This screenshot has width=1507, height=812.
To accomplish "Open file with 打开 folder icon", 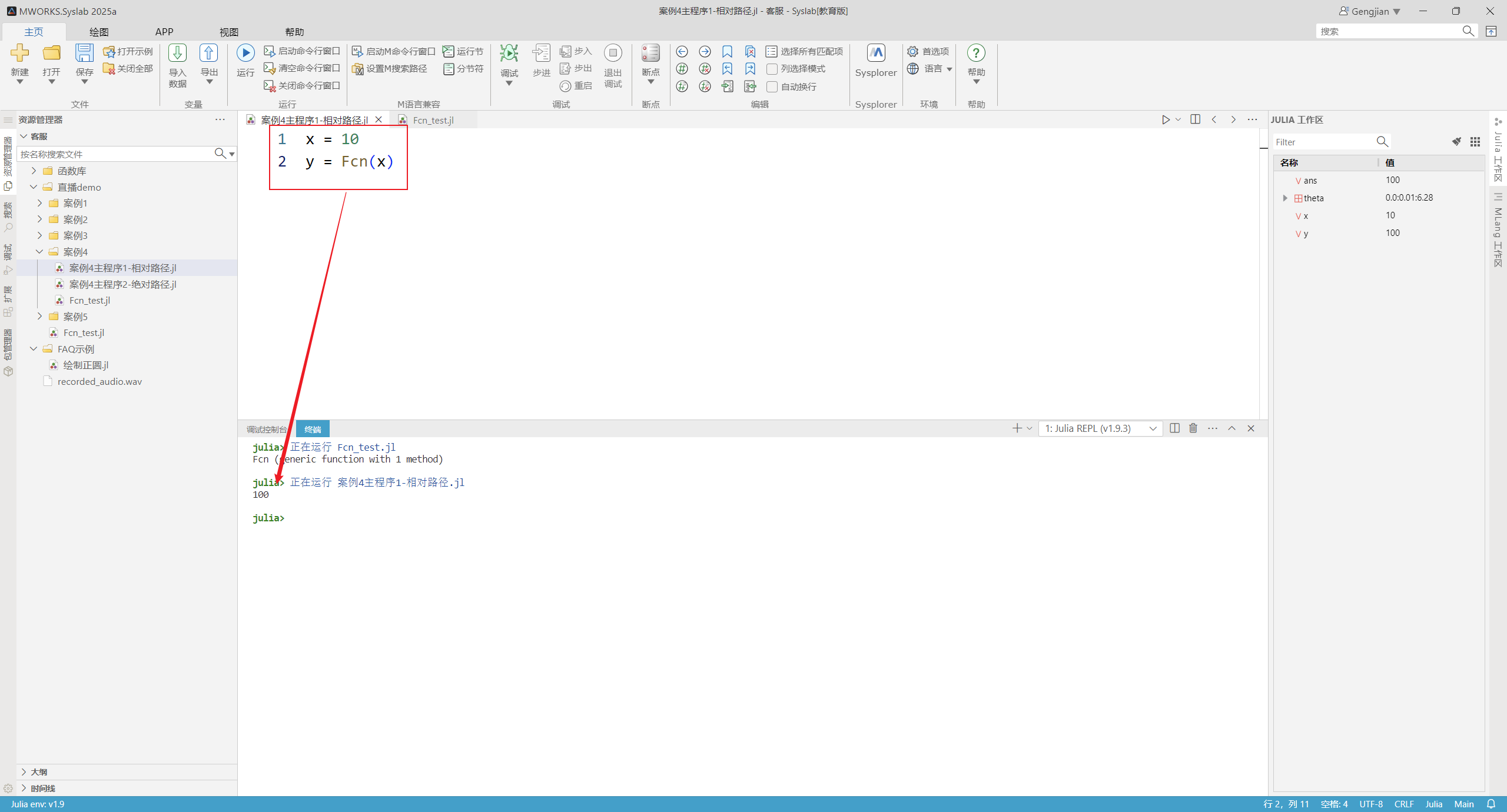I will [x=51, y=53].
